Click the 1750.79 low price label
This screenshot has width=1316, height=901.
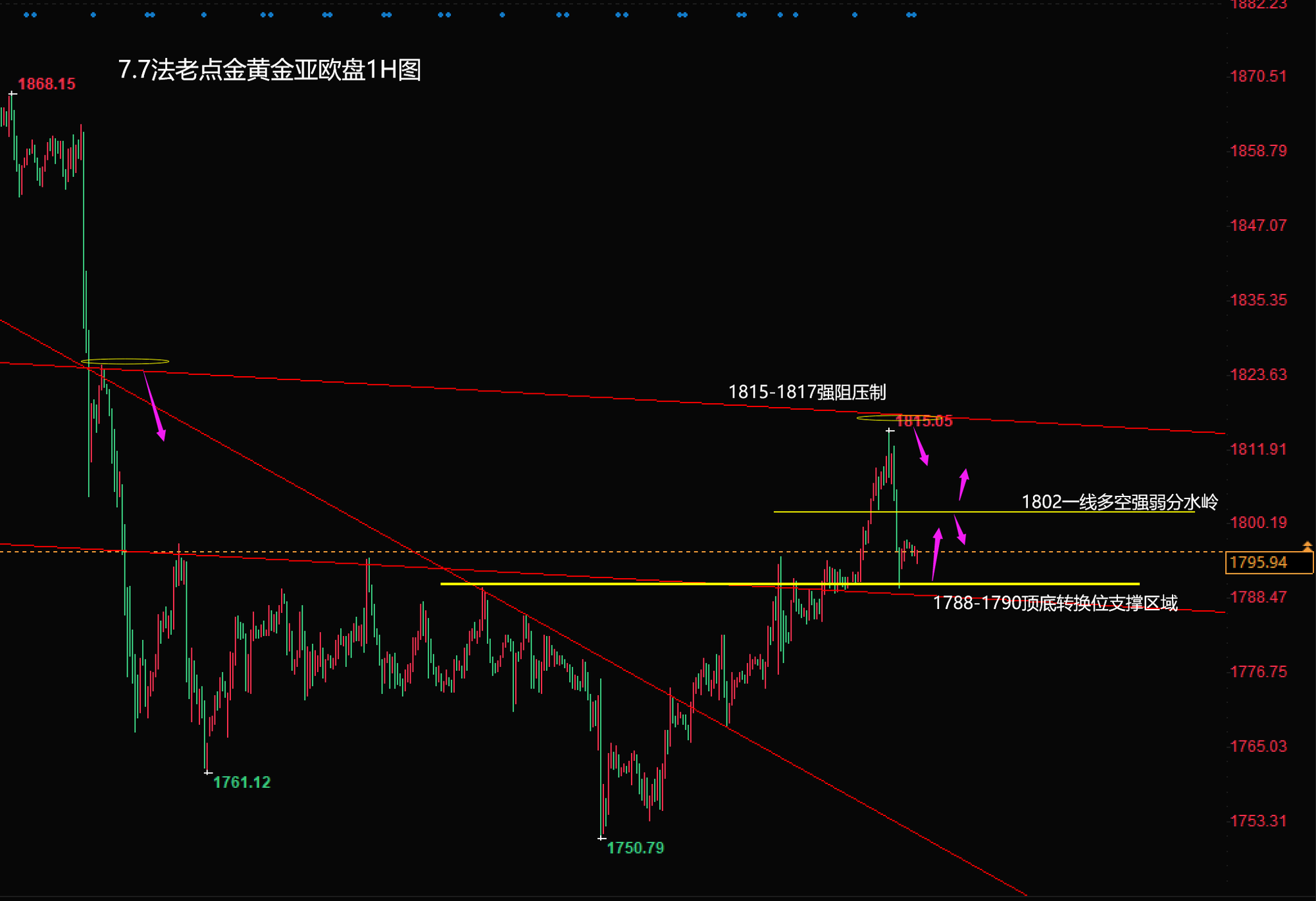(635, 848)
